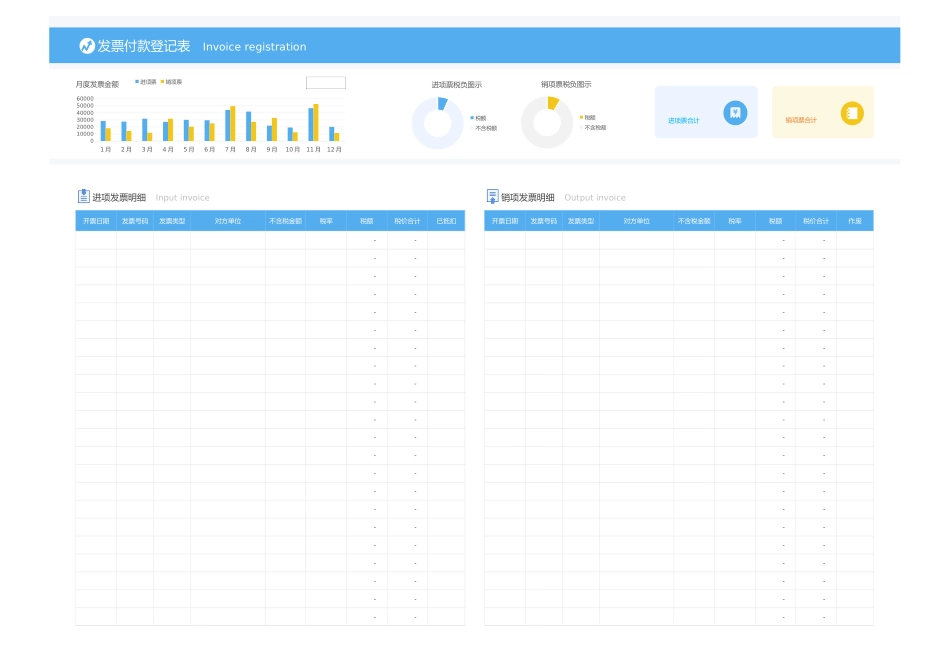
Task: Click first empty 开票日期 cell in input table
Action: [x=96, y=240]
